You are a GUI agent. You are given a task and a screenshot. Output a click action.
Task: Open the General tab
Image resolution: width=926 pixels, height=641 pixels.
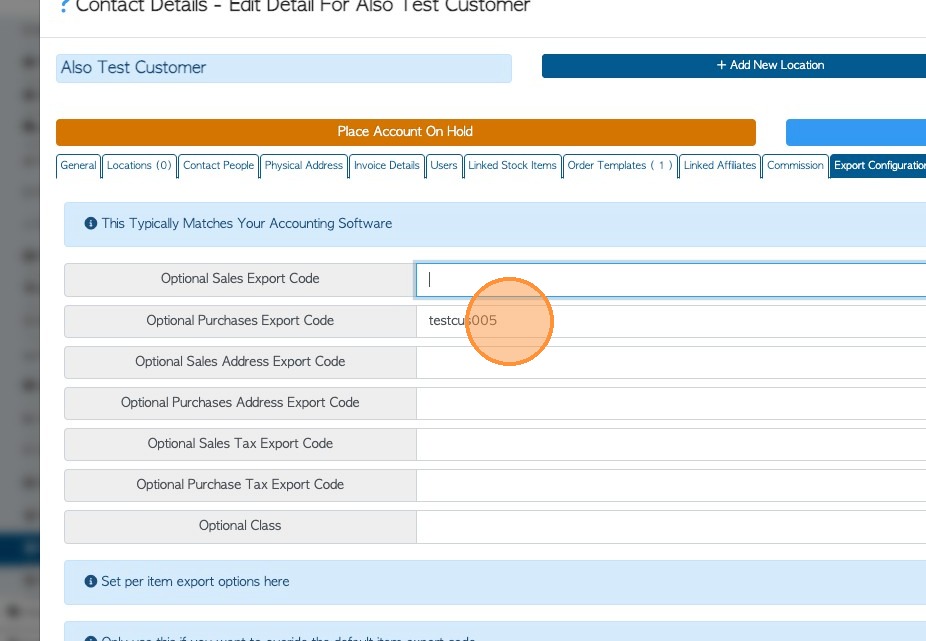click(x=78, y=165)
